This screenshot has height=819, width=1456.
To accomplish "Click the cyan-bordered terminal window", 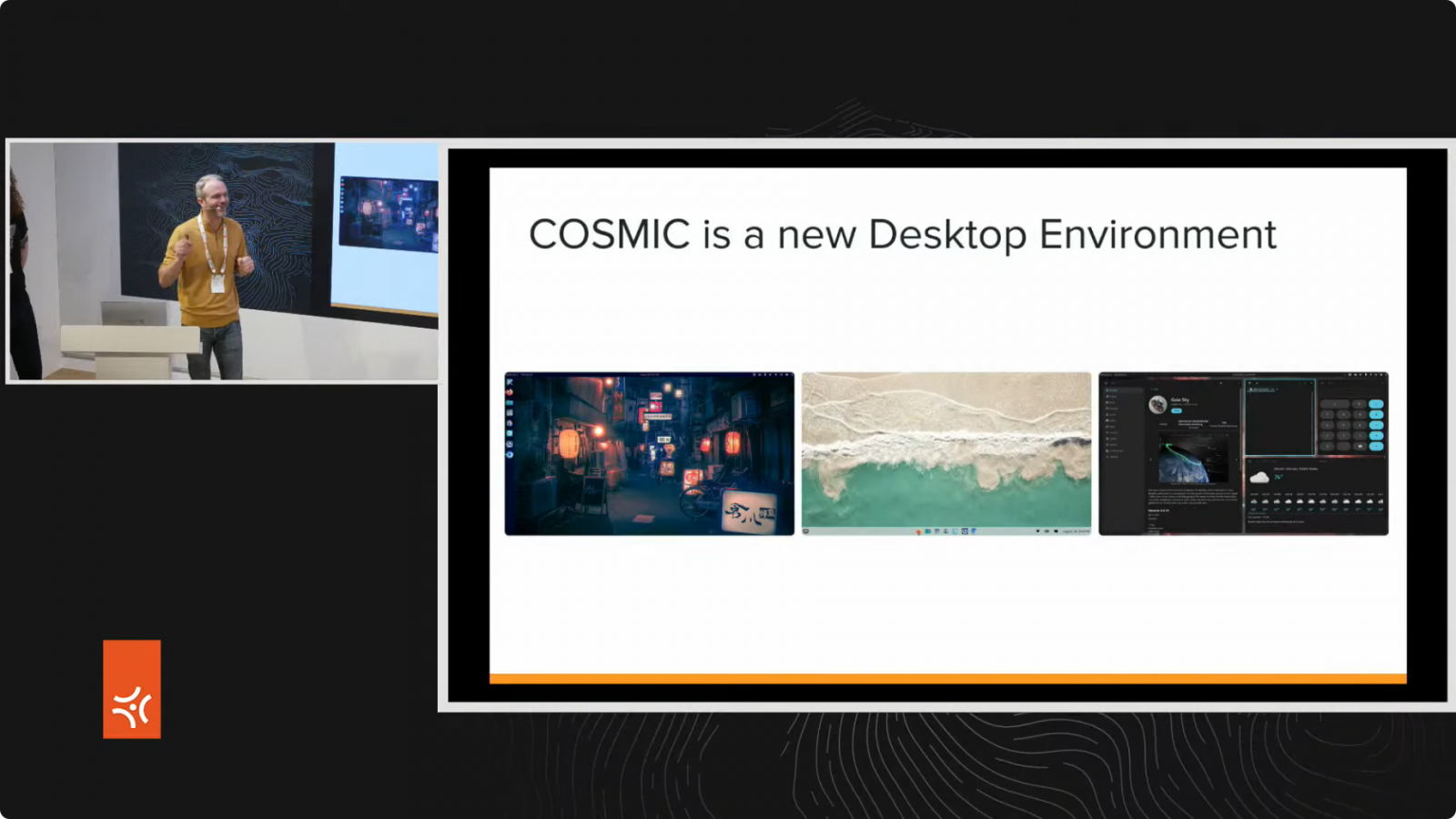I will point(1279,418).
